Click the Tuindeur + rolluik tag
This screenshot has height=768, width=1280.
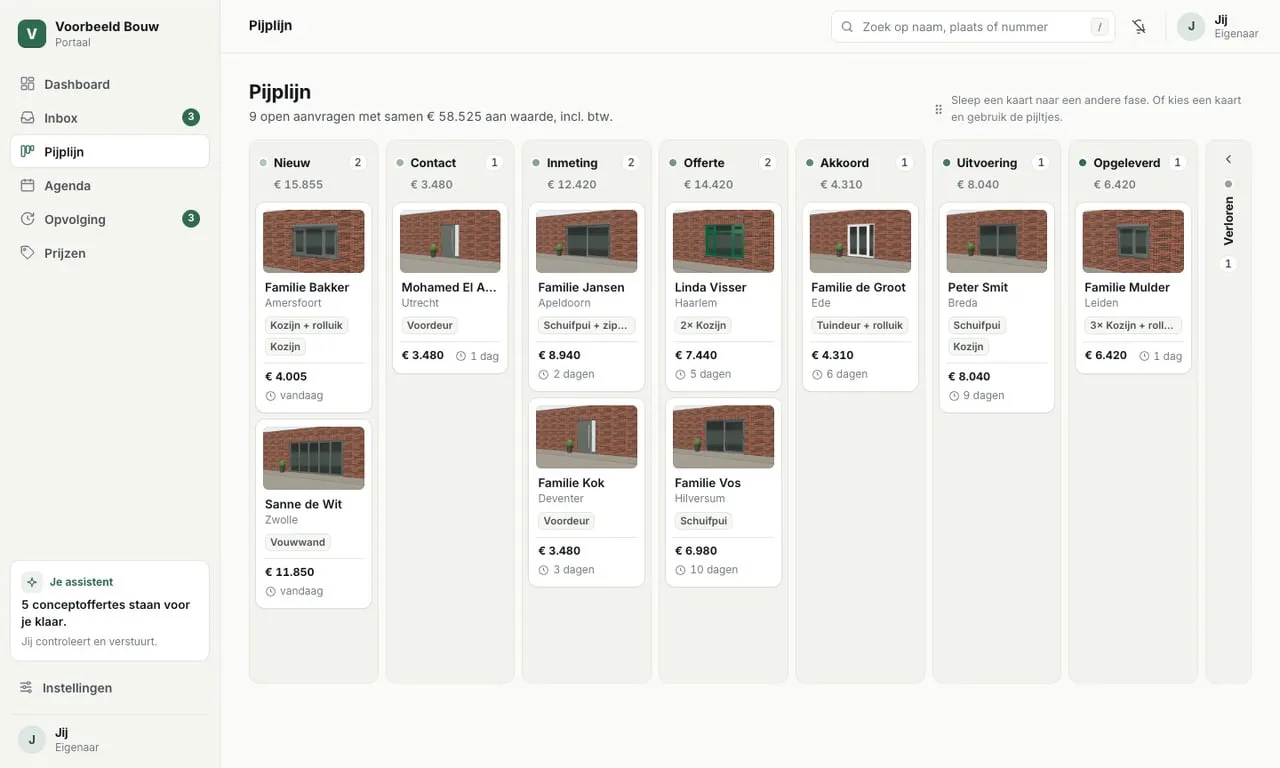[860, 325]
